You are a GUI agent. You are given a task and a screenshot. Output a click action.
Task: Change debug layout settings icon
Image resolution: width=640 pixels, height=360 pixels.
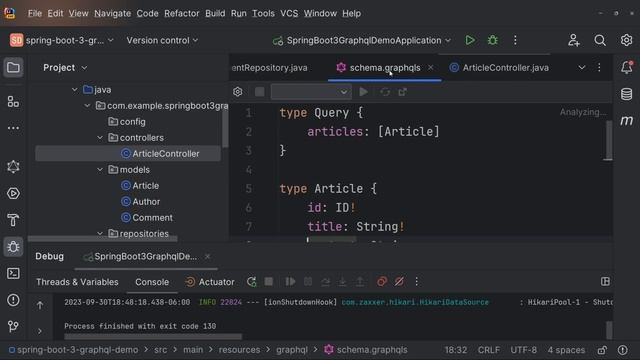(605, 282)
